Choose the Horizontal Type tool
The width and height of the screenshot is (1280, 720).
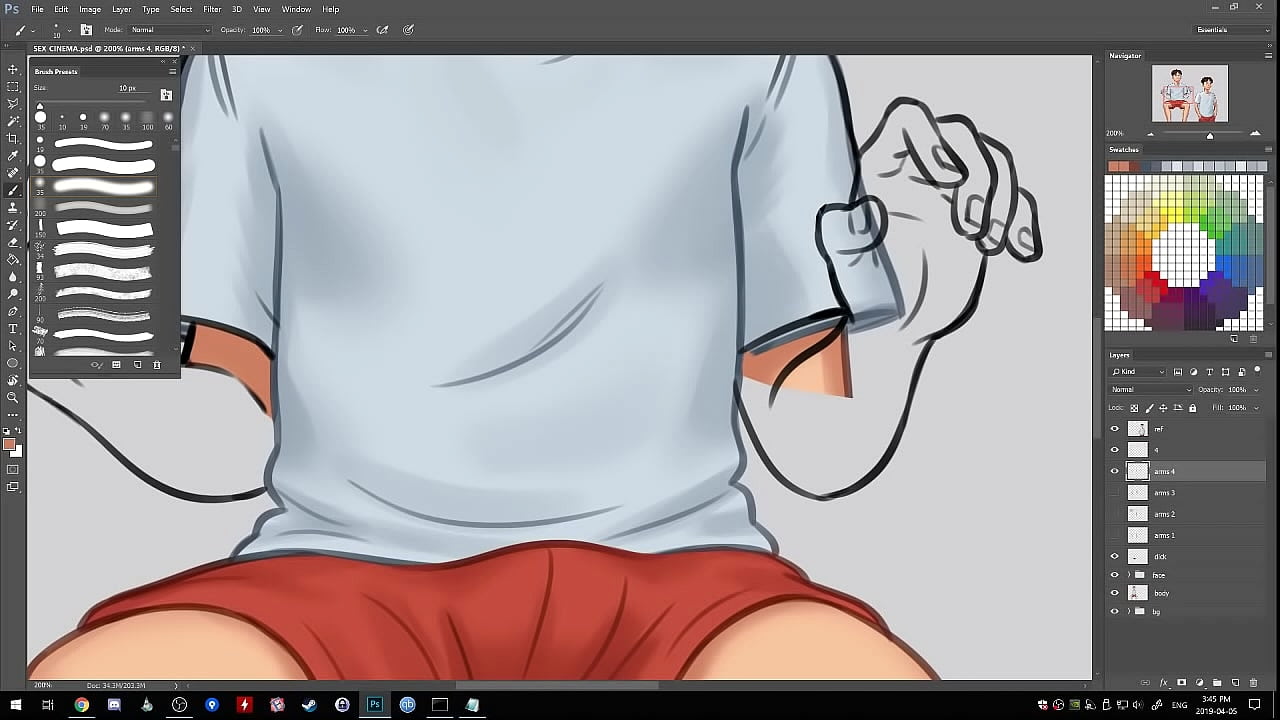13,328
